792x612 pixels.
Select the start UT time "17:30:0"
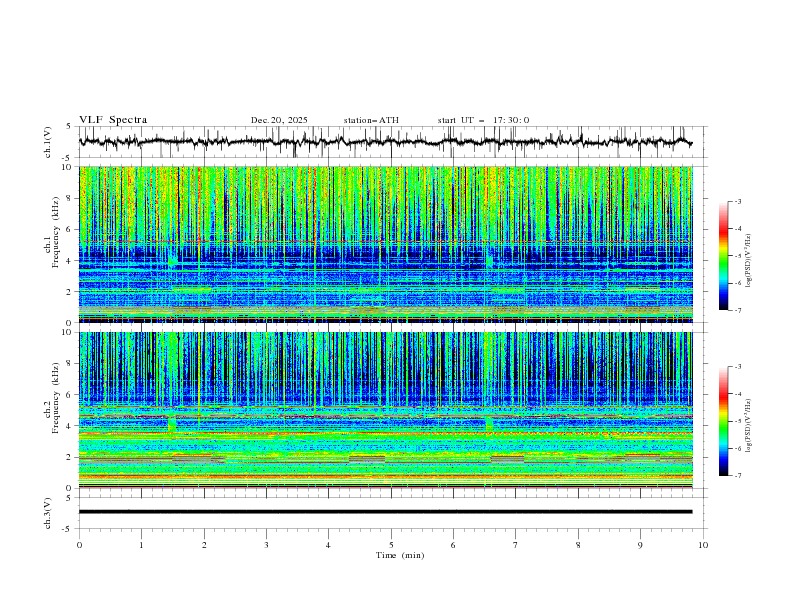pos(511,120)
